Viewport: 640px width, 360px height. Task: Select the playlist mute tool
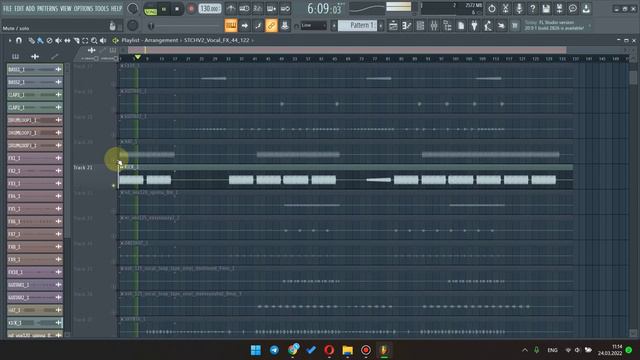coord(58,40)
